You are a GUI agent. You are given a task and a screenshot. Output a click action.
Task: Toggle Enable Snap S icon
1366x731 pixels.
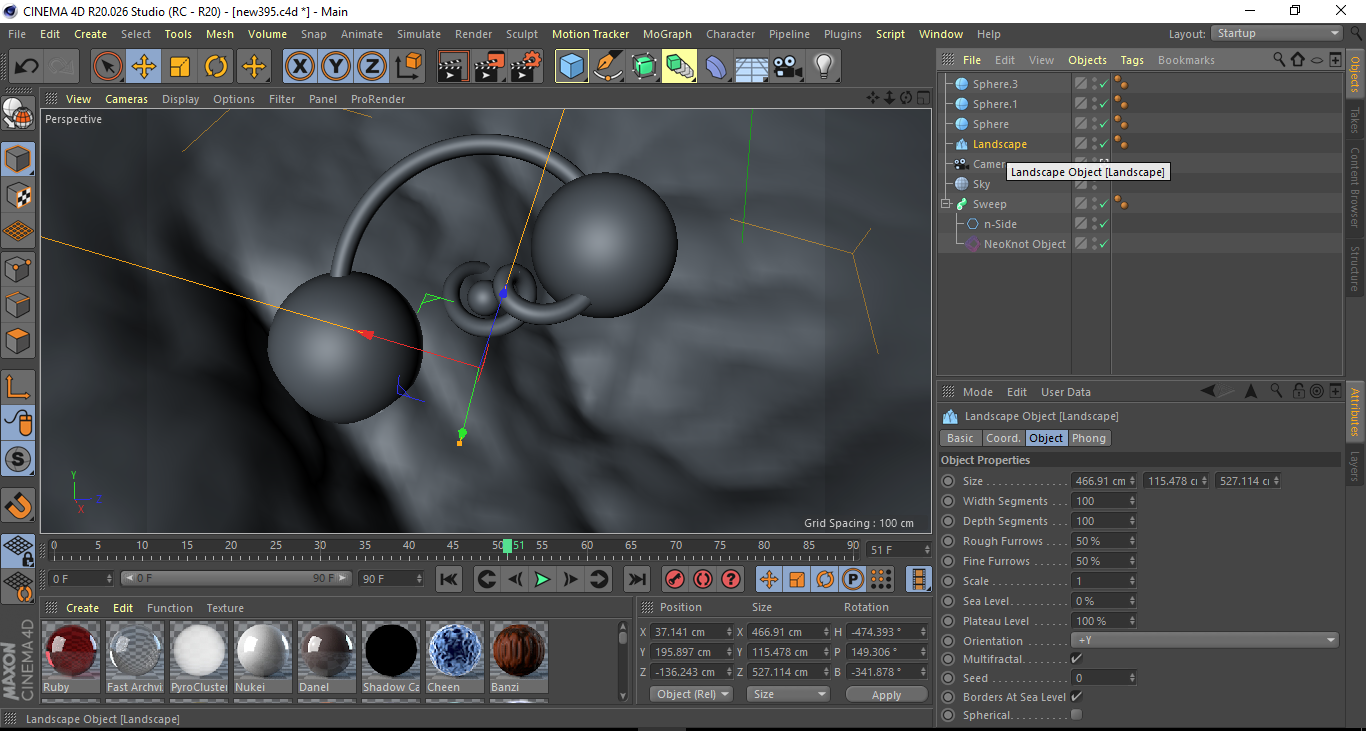pyautogui.click(x=18, y=460)
